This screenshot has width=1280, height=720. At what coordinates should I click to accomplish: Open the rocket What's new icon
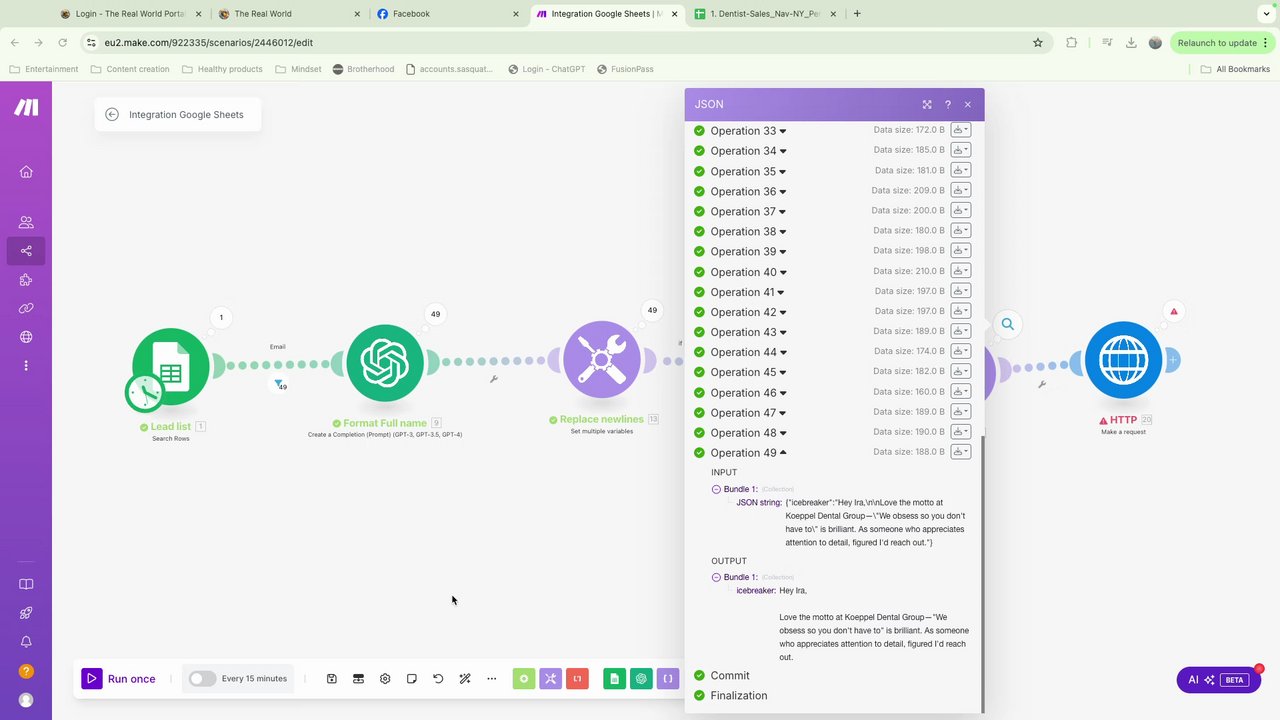point(26,613)
